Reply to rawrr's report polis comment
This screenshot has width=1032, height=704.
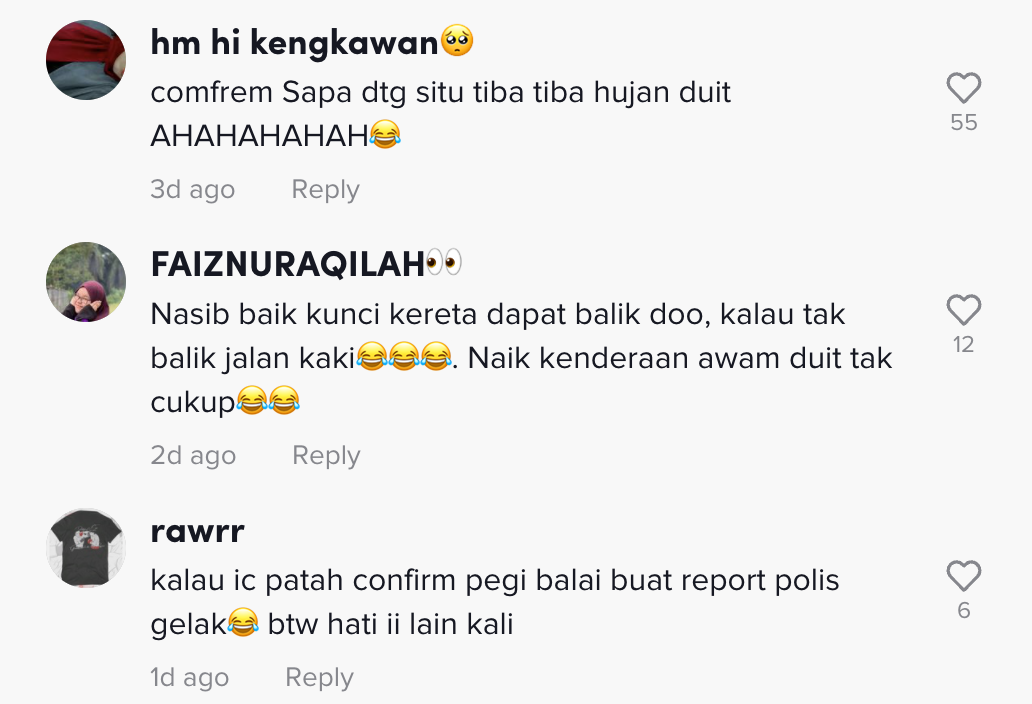coord(319,677)
